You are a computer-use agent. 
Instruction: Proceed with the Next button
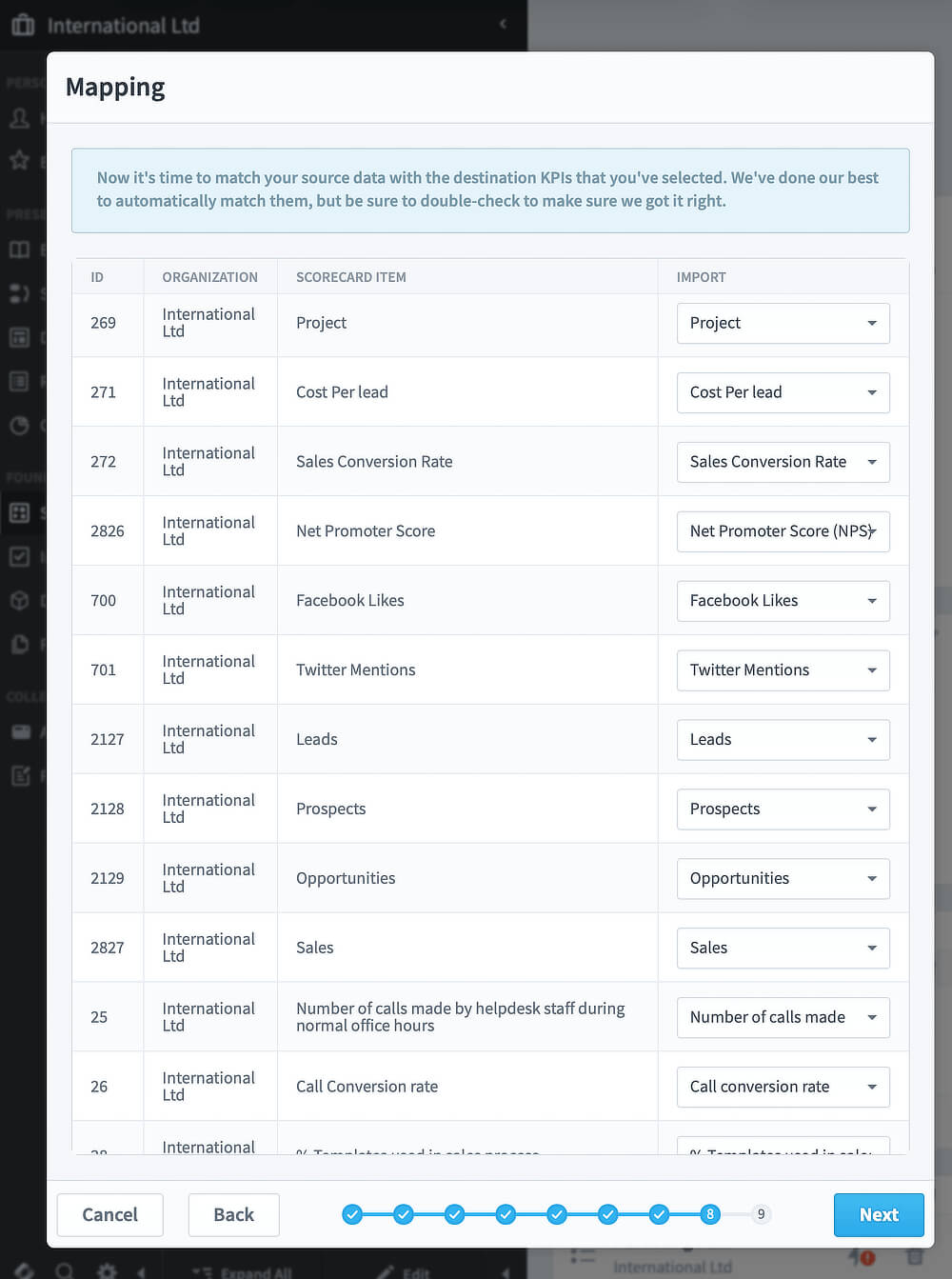pos(878,1214)
